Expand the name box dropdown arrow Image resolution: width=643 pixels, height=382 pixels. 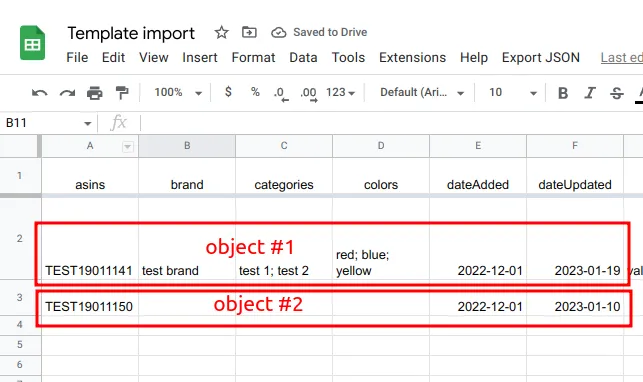tap(87, 123)
